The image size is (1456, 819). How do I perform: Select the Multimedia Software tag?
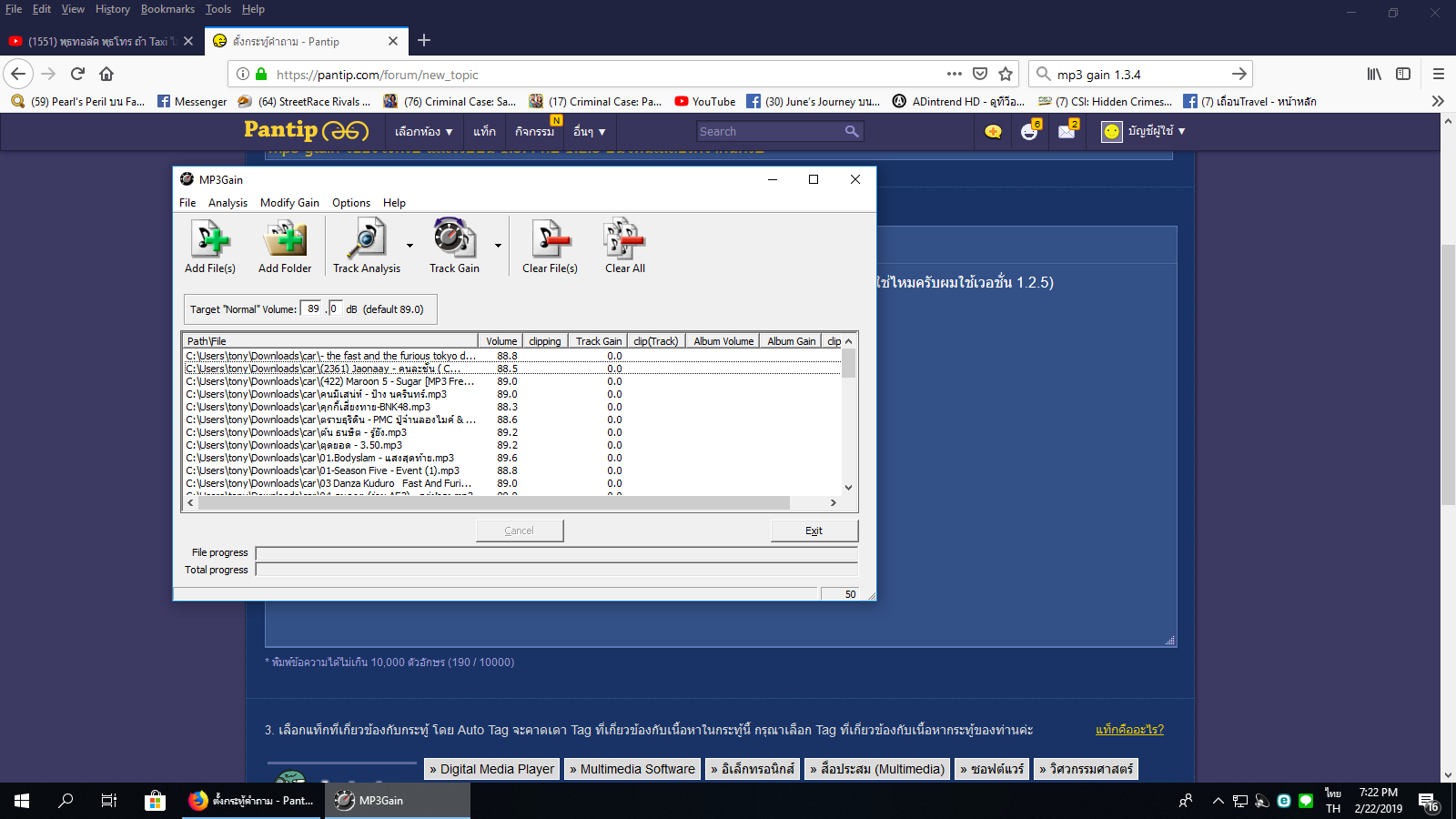(632, 769)
